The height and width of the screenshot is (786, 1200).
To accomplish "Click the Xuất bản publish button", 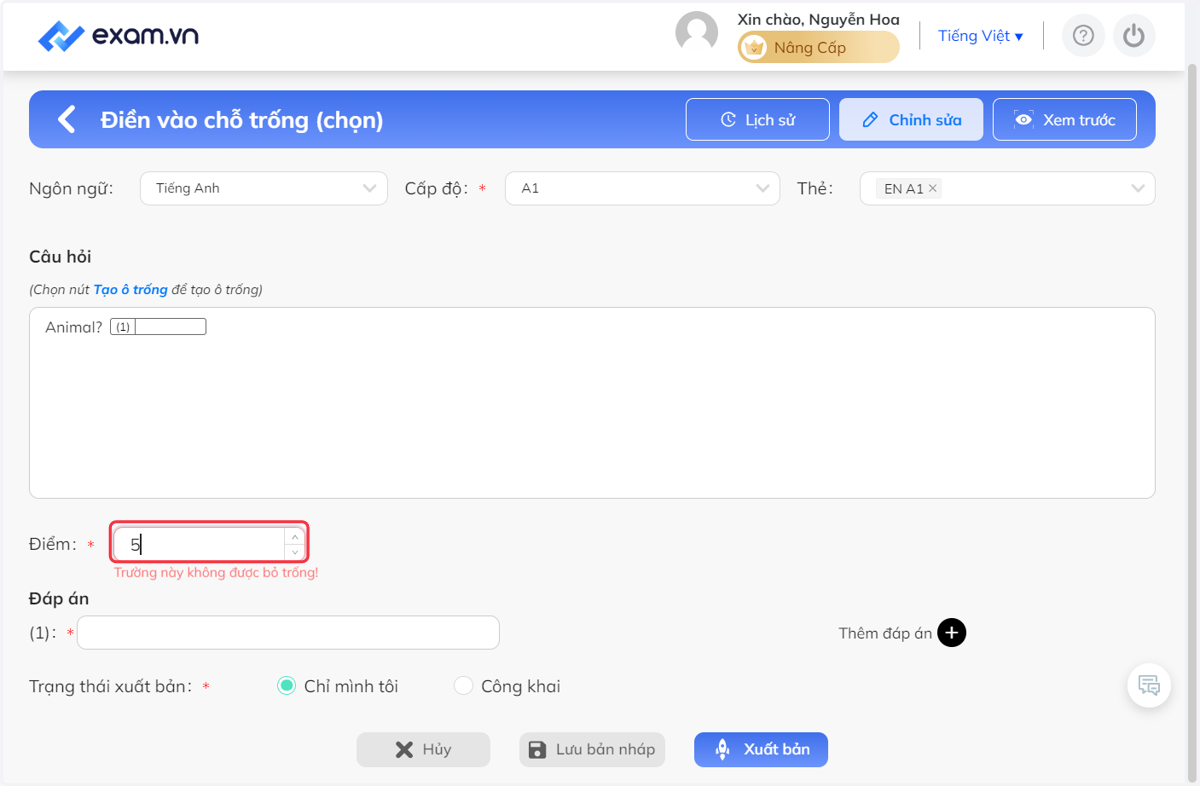I will point(761,750).
